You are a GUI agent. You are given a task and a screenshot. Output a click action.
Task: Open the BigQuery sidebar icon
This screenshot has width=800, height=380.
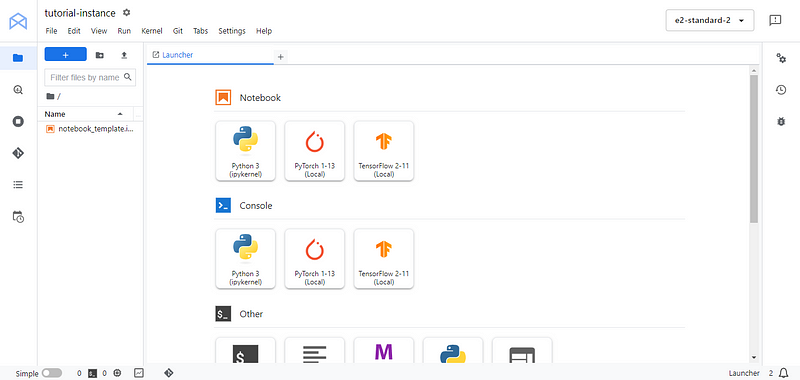pyautogui.click(x=18, y=90)
